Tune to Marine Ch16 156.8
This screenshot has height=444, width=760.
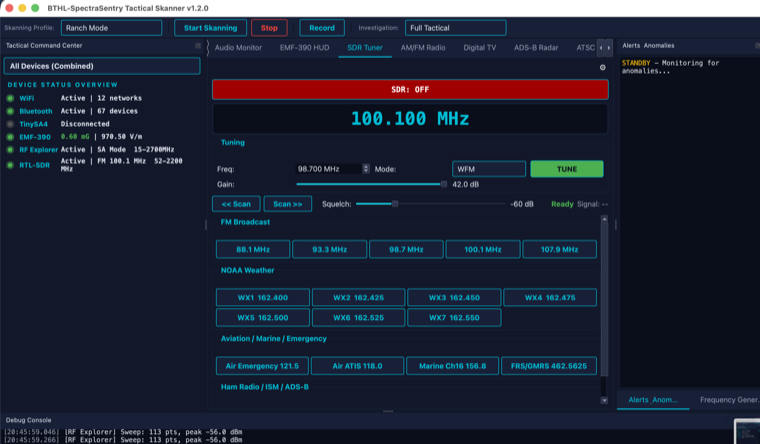[452, 365]
